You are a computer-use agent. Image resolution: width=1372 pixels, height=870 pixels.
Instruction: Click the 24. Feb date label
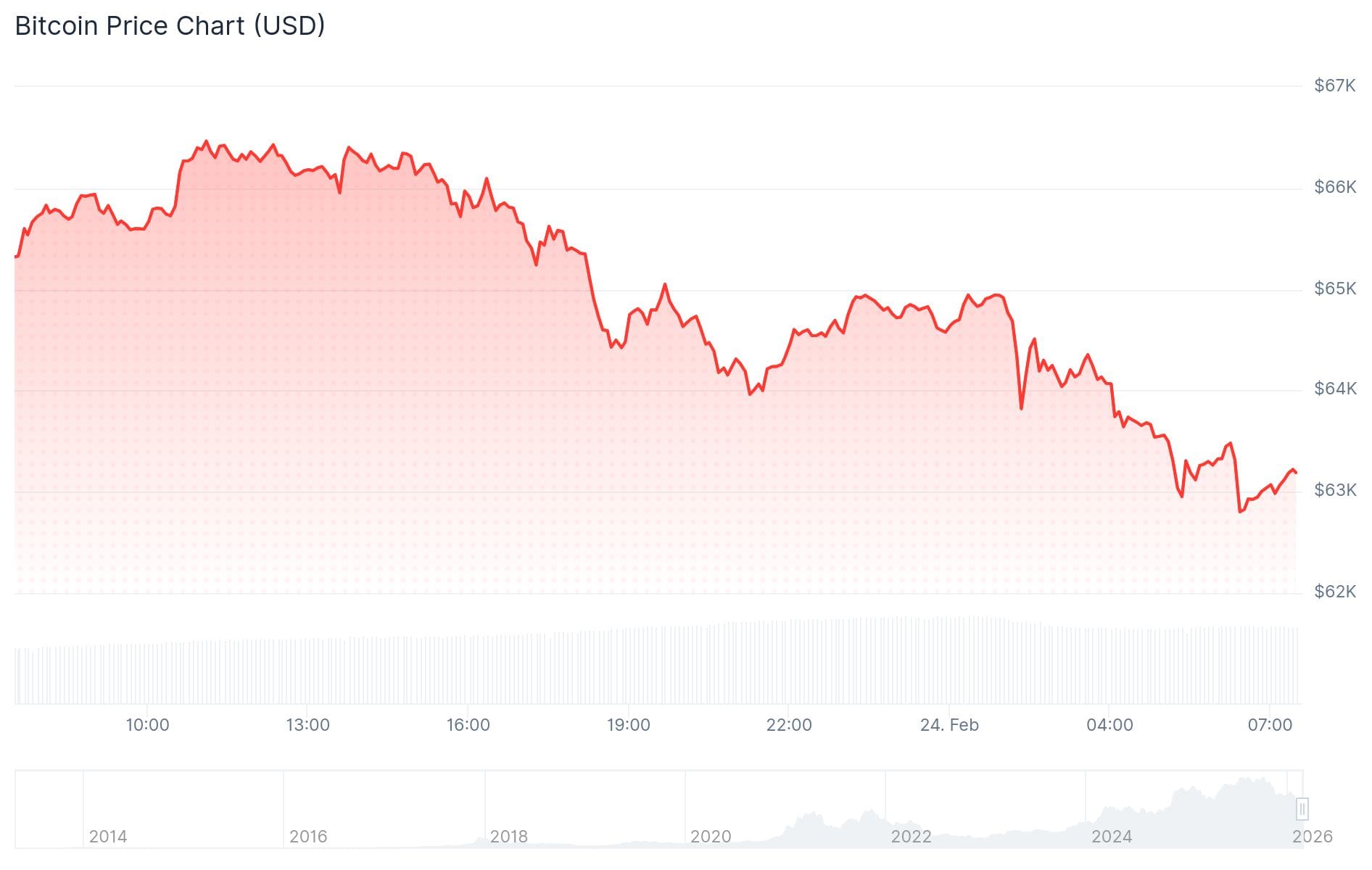click(x=949, y=725)
